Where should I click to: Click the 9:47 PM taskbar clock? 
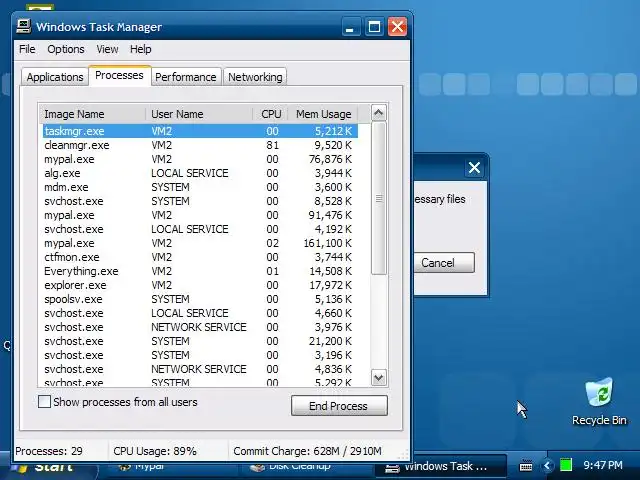602,465
